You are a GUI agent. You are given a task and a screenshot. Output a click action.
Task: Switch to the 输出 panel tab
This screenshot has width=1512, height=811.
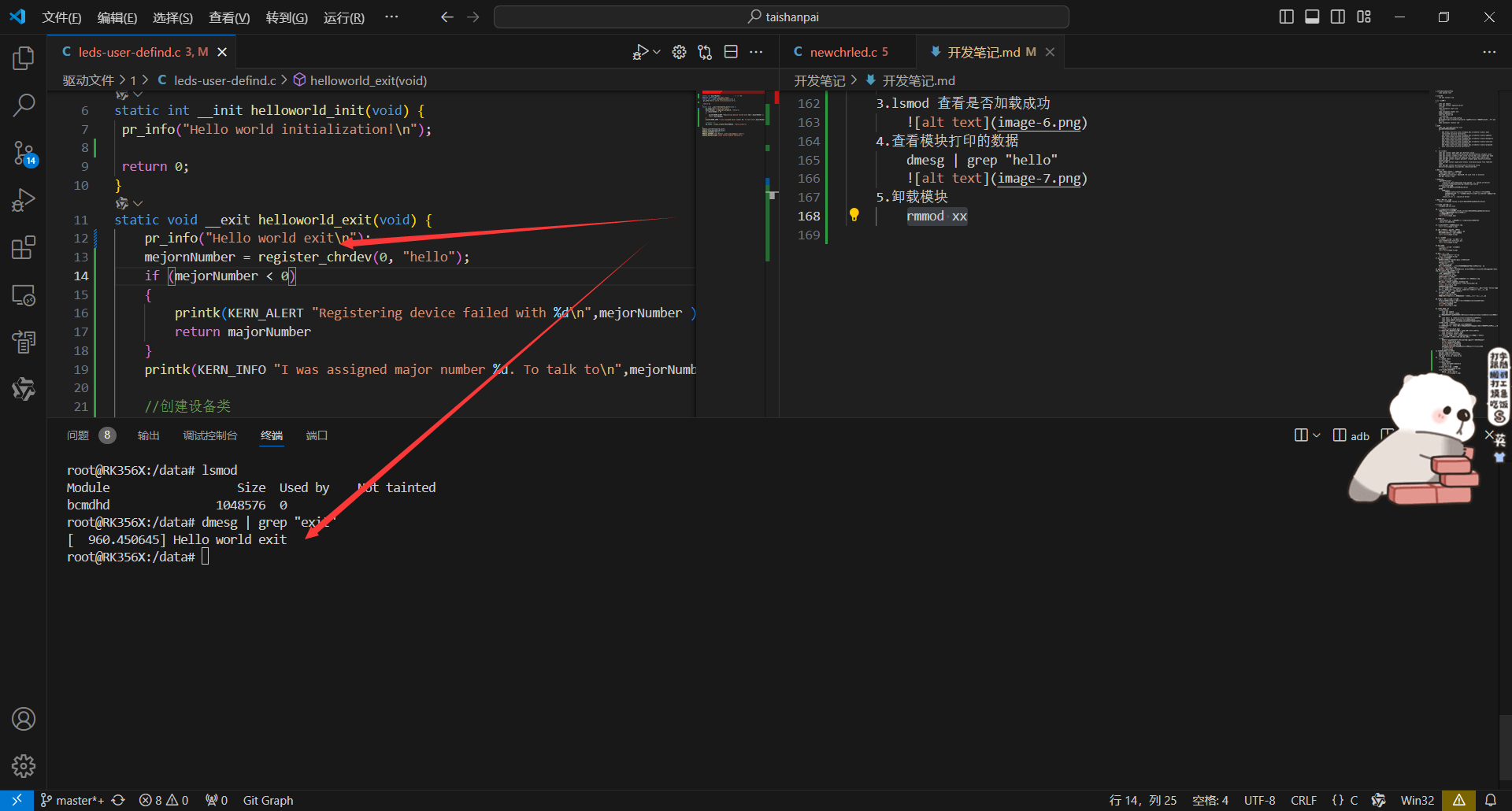pos(148,435)
